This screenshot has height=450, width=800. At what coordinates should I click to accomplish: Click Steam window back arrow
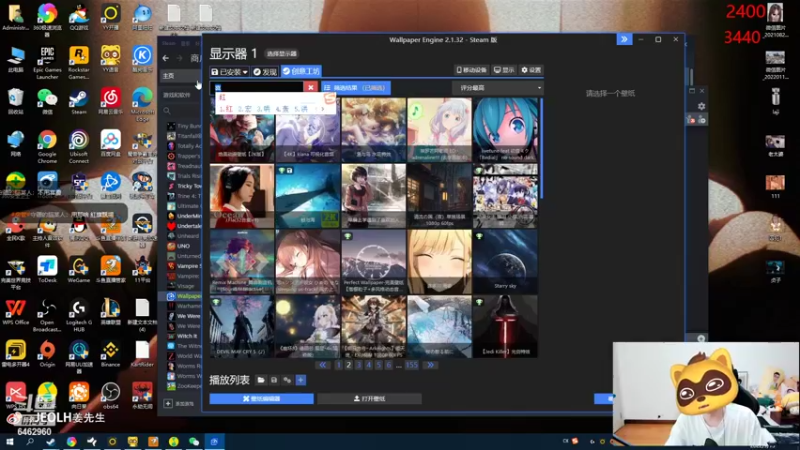click(x=166, y=58)
